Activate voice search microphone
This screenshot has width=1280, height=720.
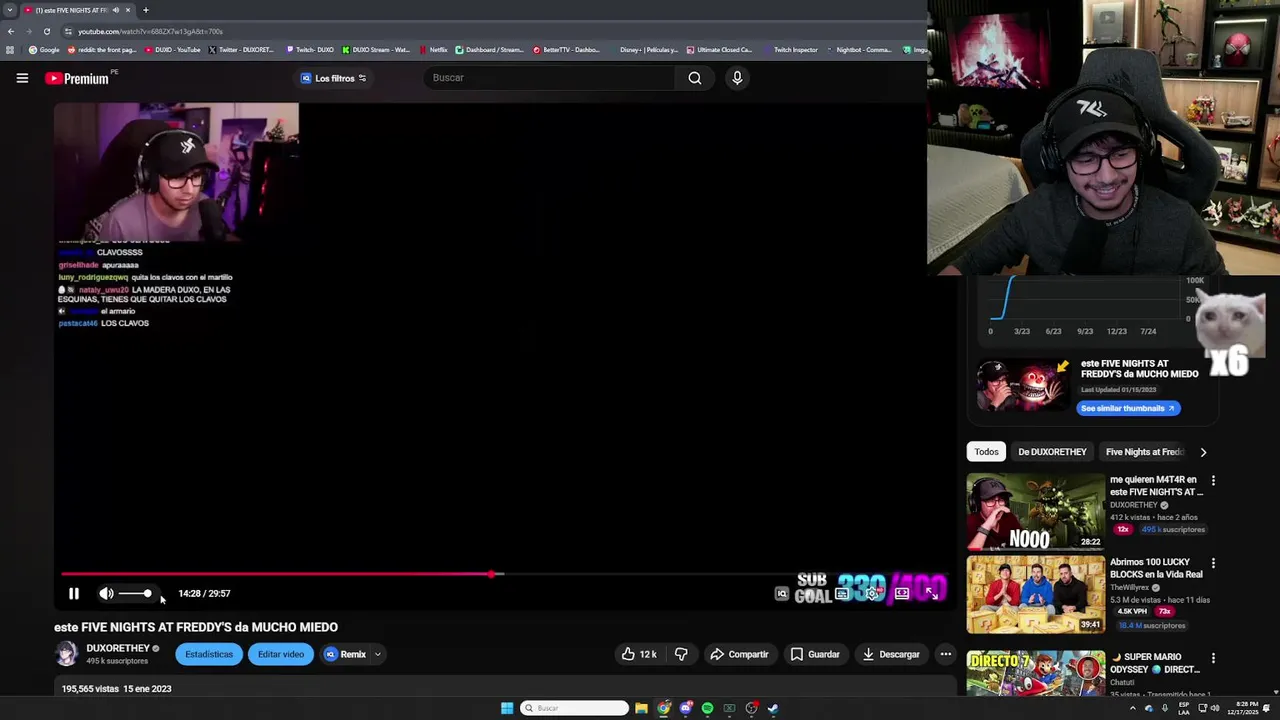[x=737, y=78]
